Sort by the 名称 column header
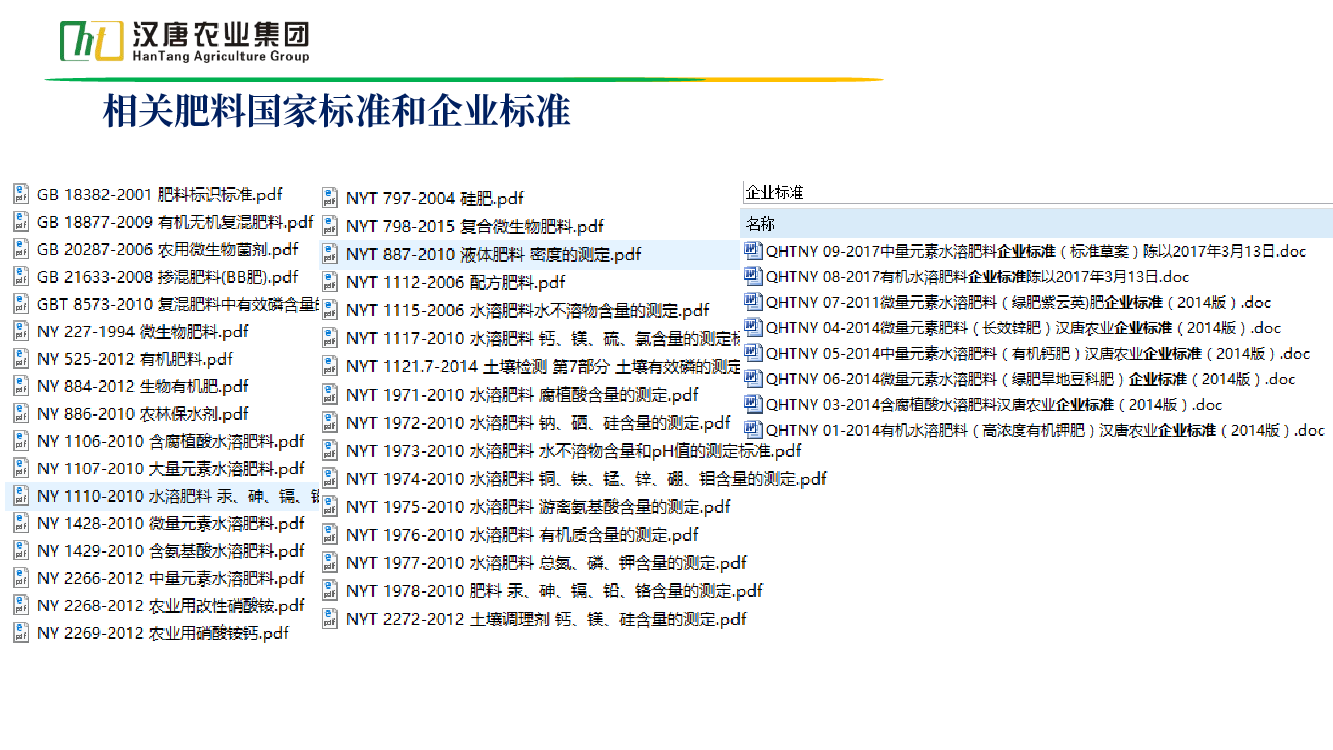Viewport: 1333px width, 750px height. [761, 223]
